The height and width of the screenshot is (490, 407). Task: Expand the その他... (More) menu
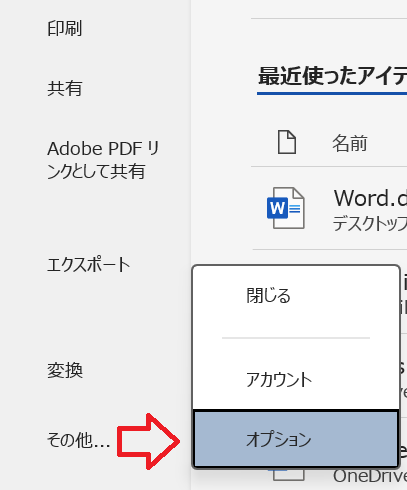(x=79, y=440)
